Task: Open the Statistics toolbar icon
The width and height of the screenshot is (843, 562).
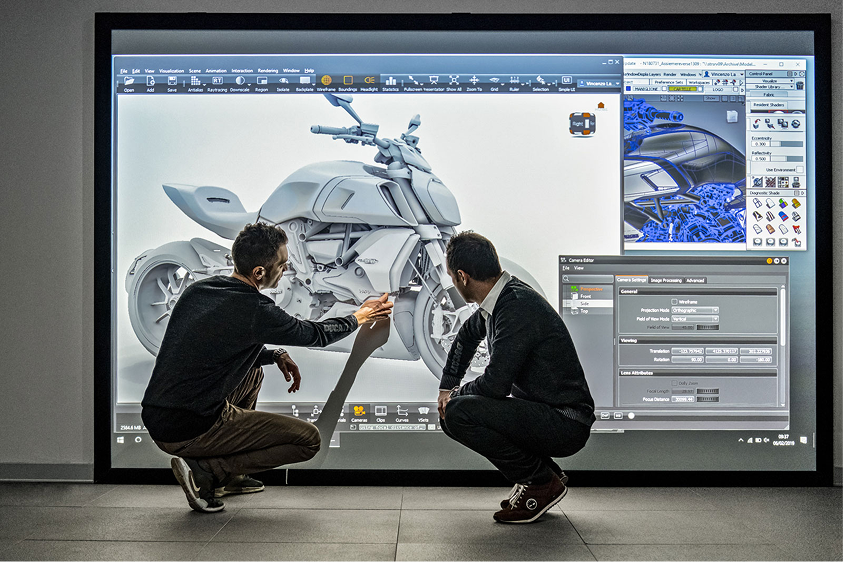Action: pyautogui.click(x=390, y=81)
